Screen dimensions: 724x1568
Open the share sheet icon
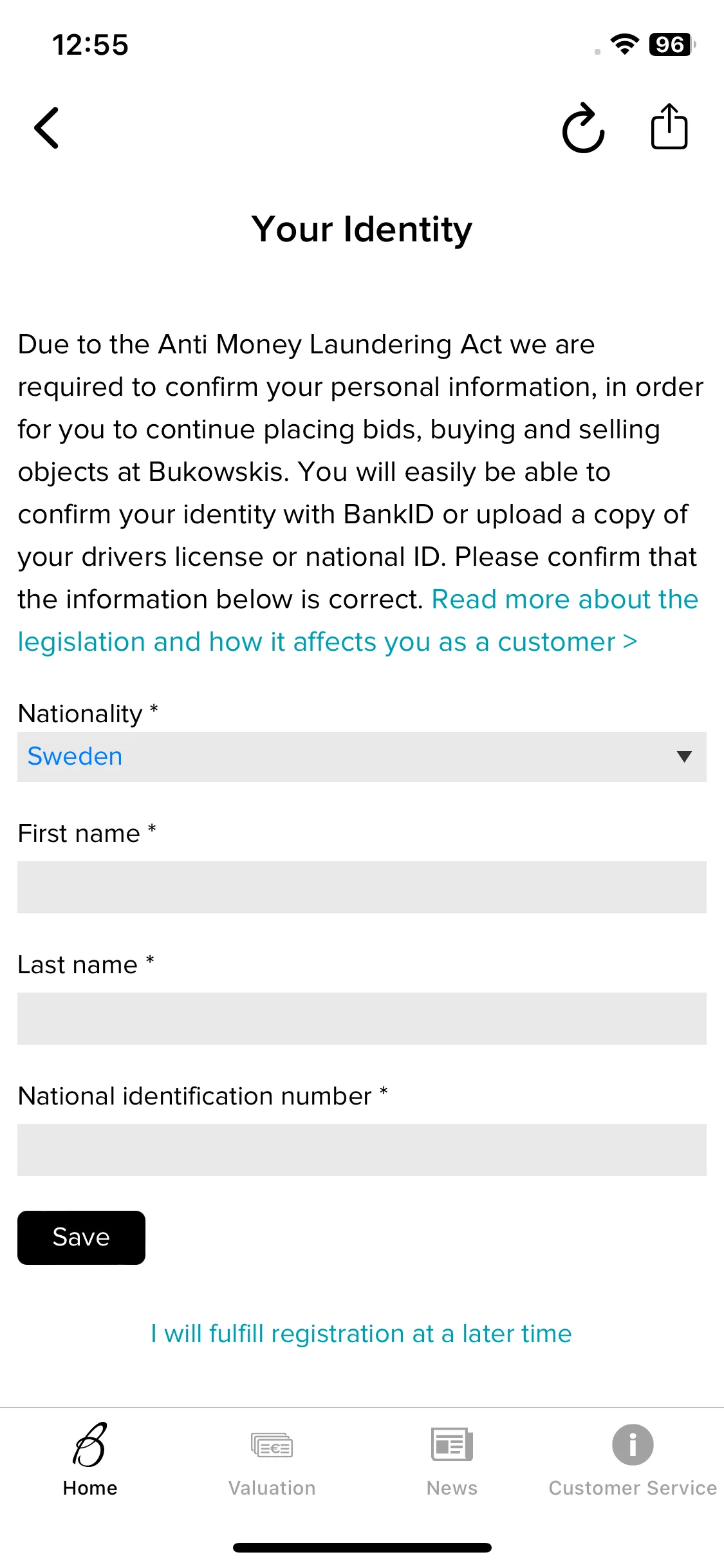tap(669, 126)
